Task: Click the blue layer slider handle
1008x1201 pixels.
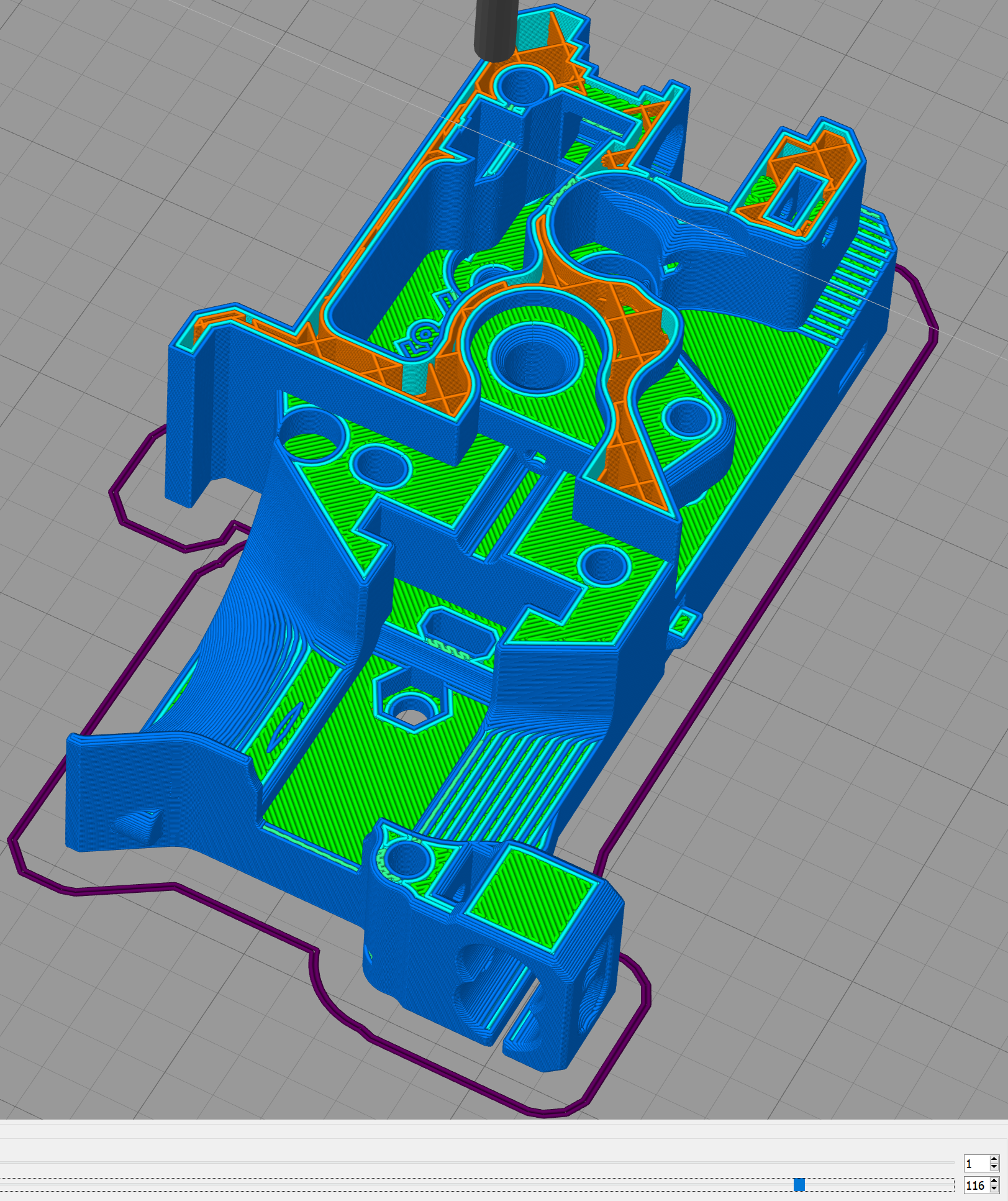Action: 799,1185
